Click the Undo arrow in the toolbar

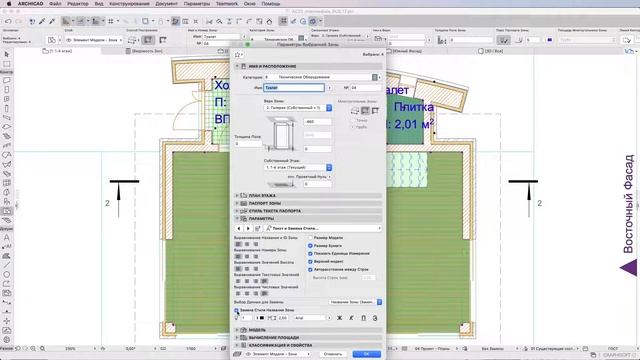point(8,21)
